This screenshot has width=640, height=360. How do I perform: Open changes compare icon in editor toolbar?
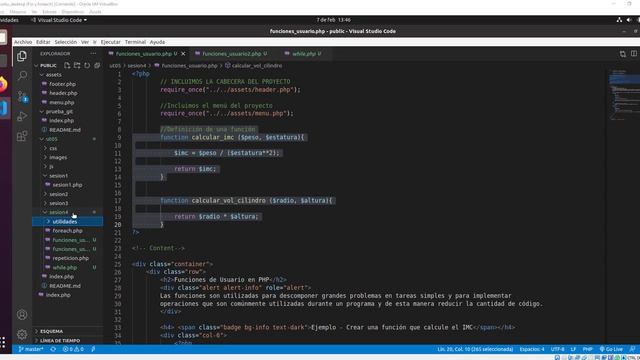pos(622,54)
